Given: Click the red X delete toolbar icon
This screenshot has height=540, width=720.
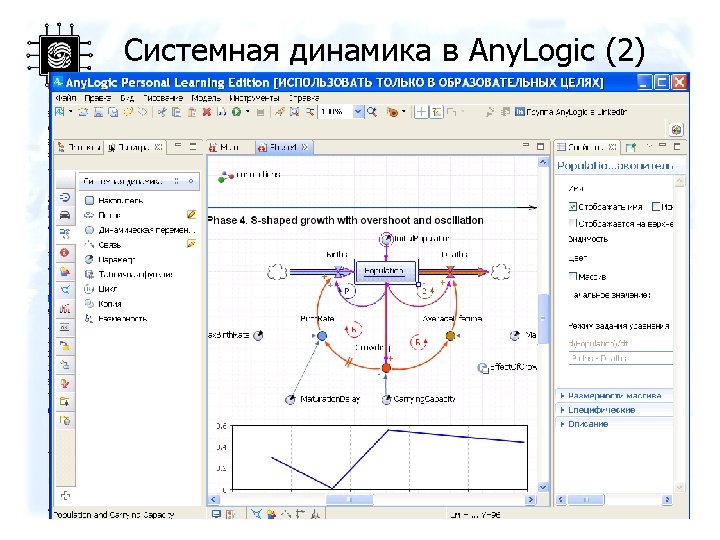Looking at the screenshot, I should [x=207, y=112].
